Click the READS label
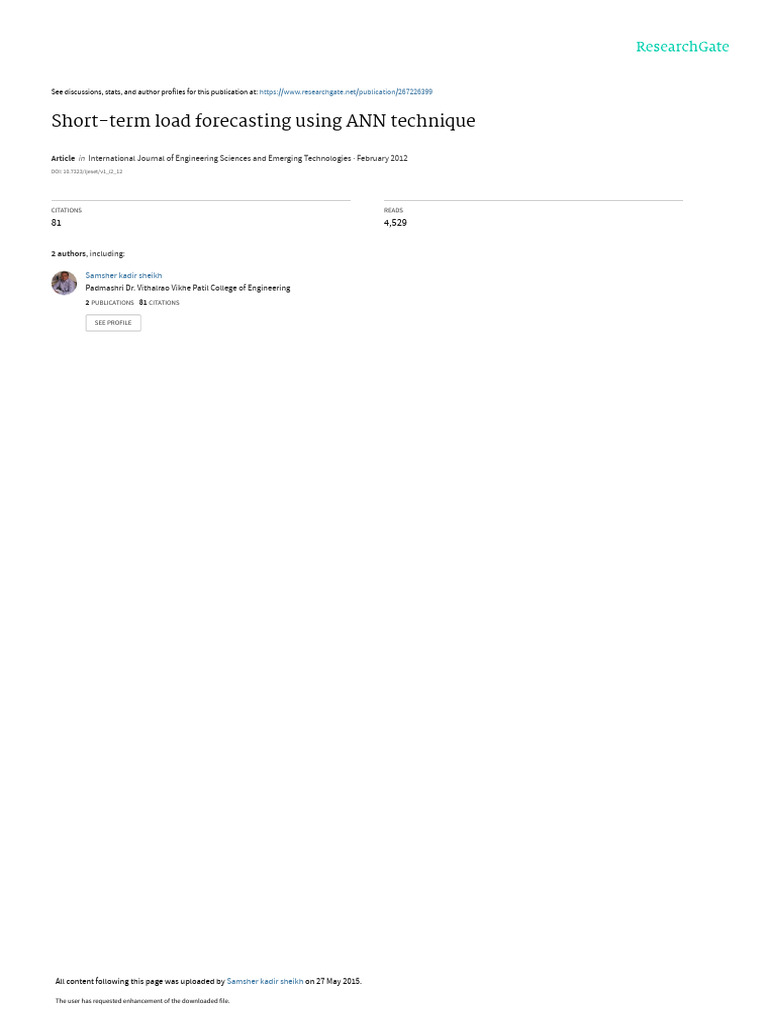The image size is (768, 1024). pos(393,210)
